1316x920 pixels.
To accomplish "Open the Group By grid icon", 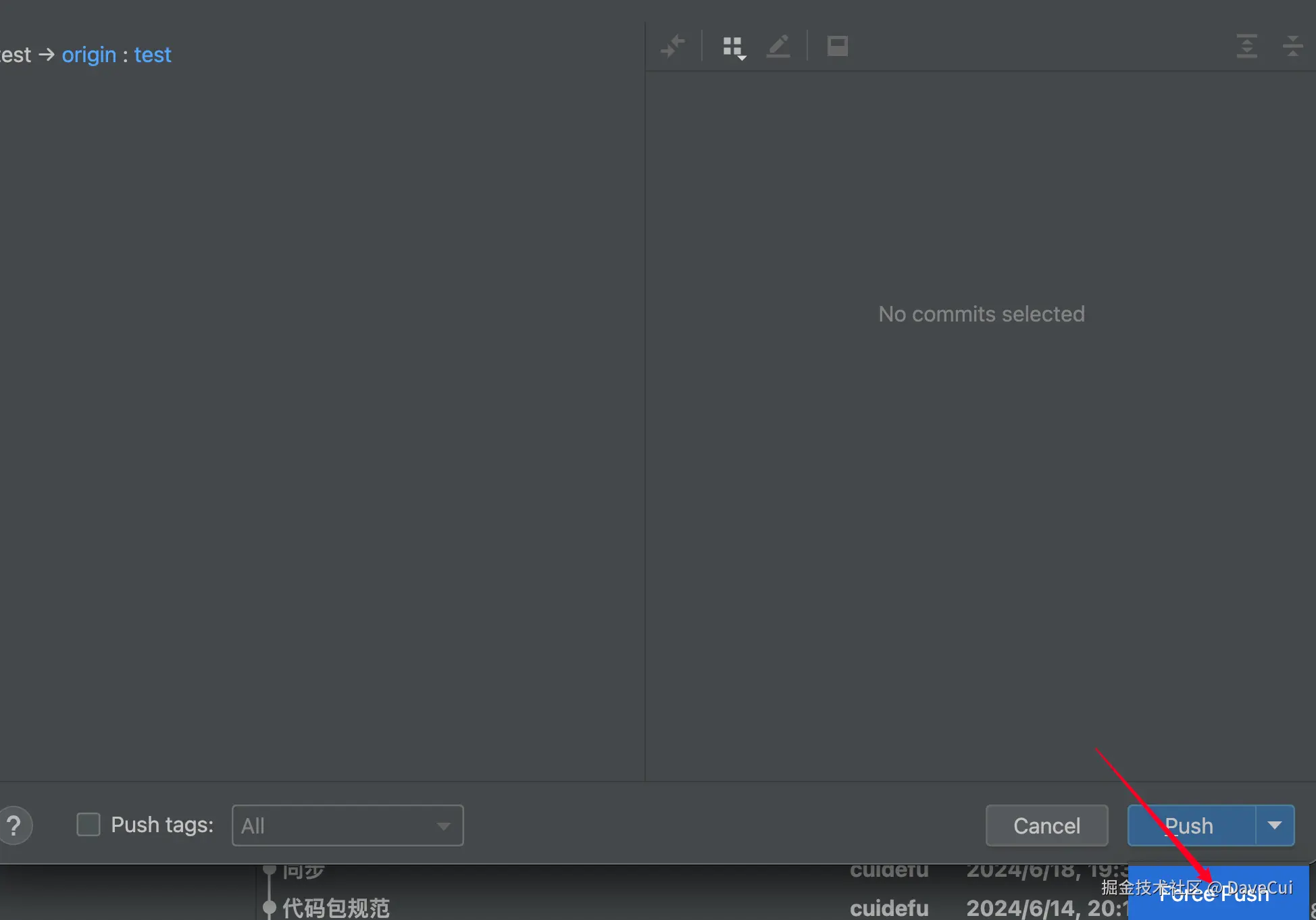I will (x=734, y=47).
